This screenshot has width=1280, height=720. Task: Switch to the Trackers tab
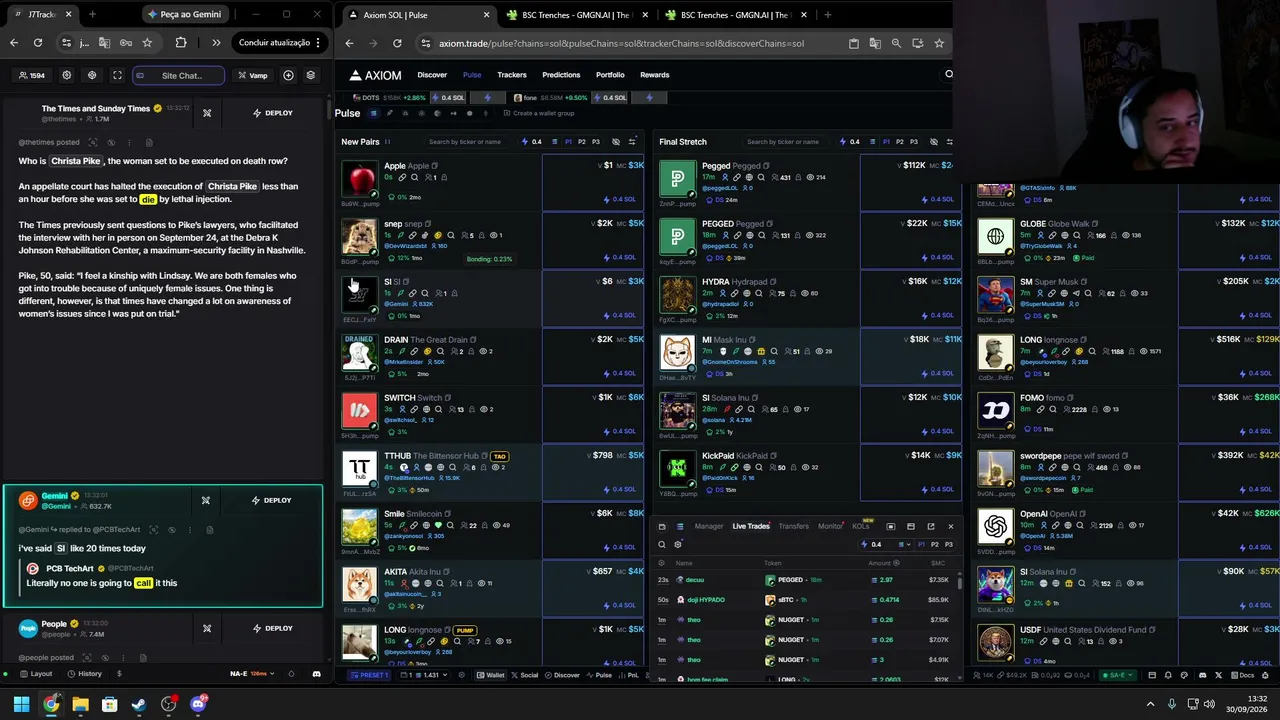(x=512, y=75)
